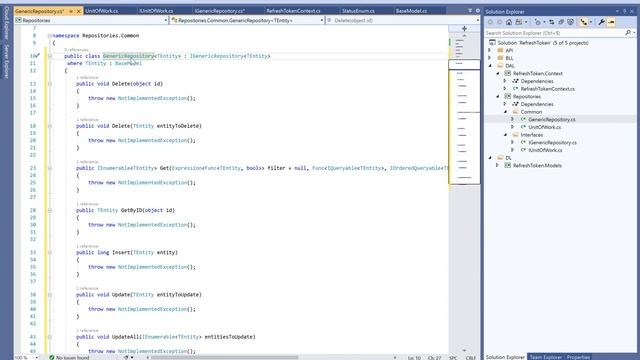The image size is (640, 360).
Task: Open Properties wrench icon in Solution Explorer
Action: (x=601, y=22)
